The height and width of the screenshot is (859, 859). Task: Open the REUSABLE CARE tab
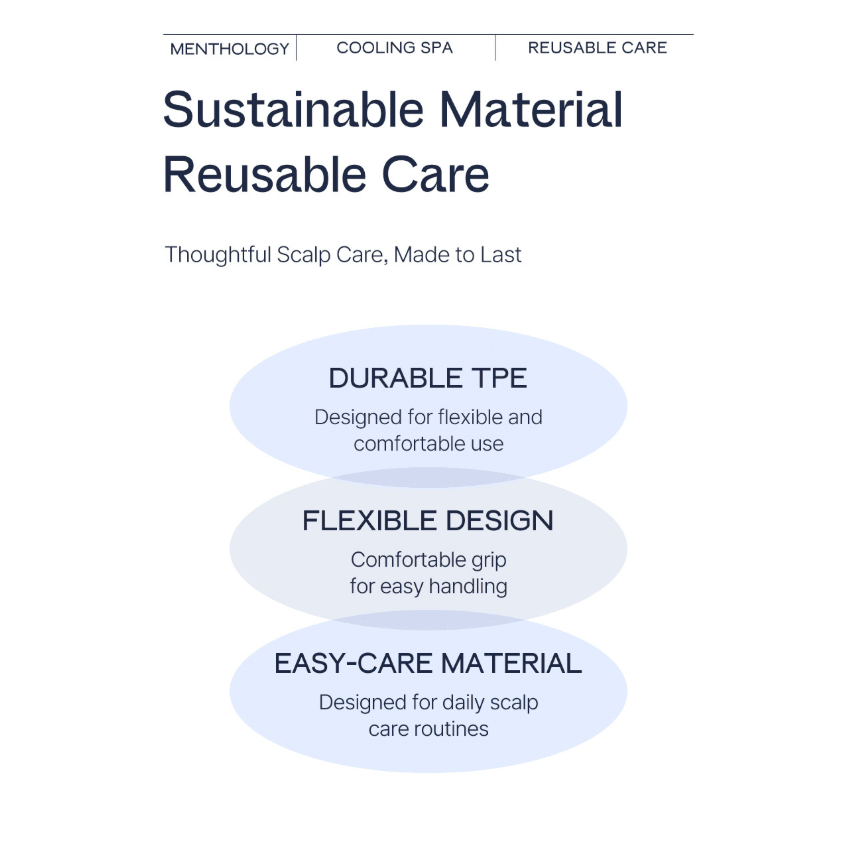tap(597, 48)
